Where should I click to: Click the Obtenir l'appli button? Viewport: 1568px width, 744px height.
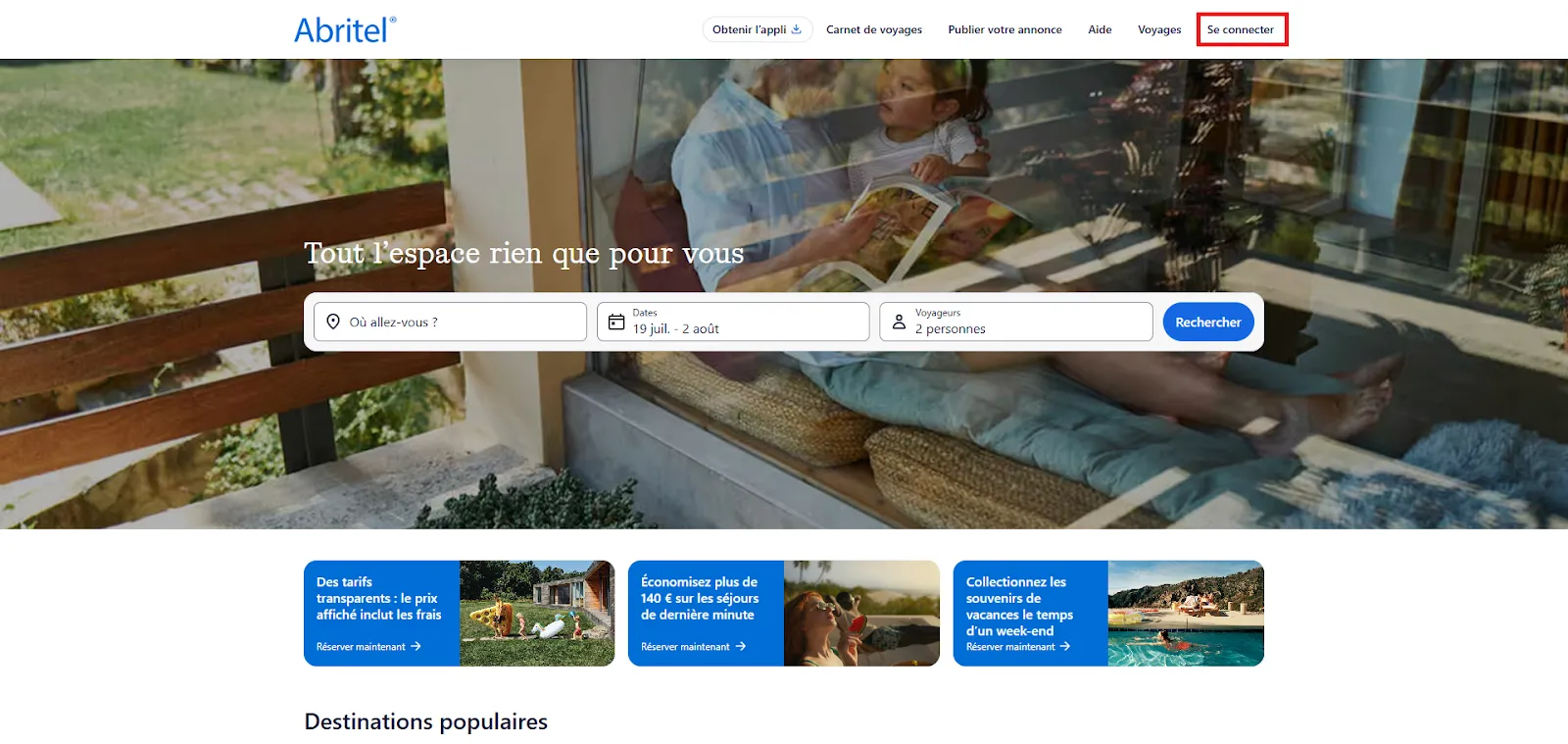(x=758, y=29)
